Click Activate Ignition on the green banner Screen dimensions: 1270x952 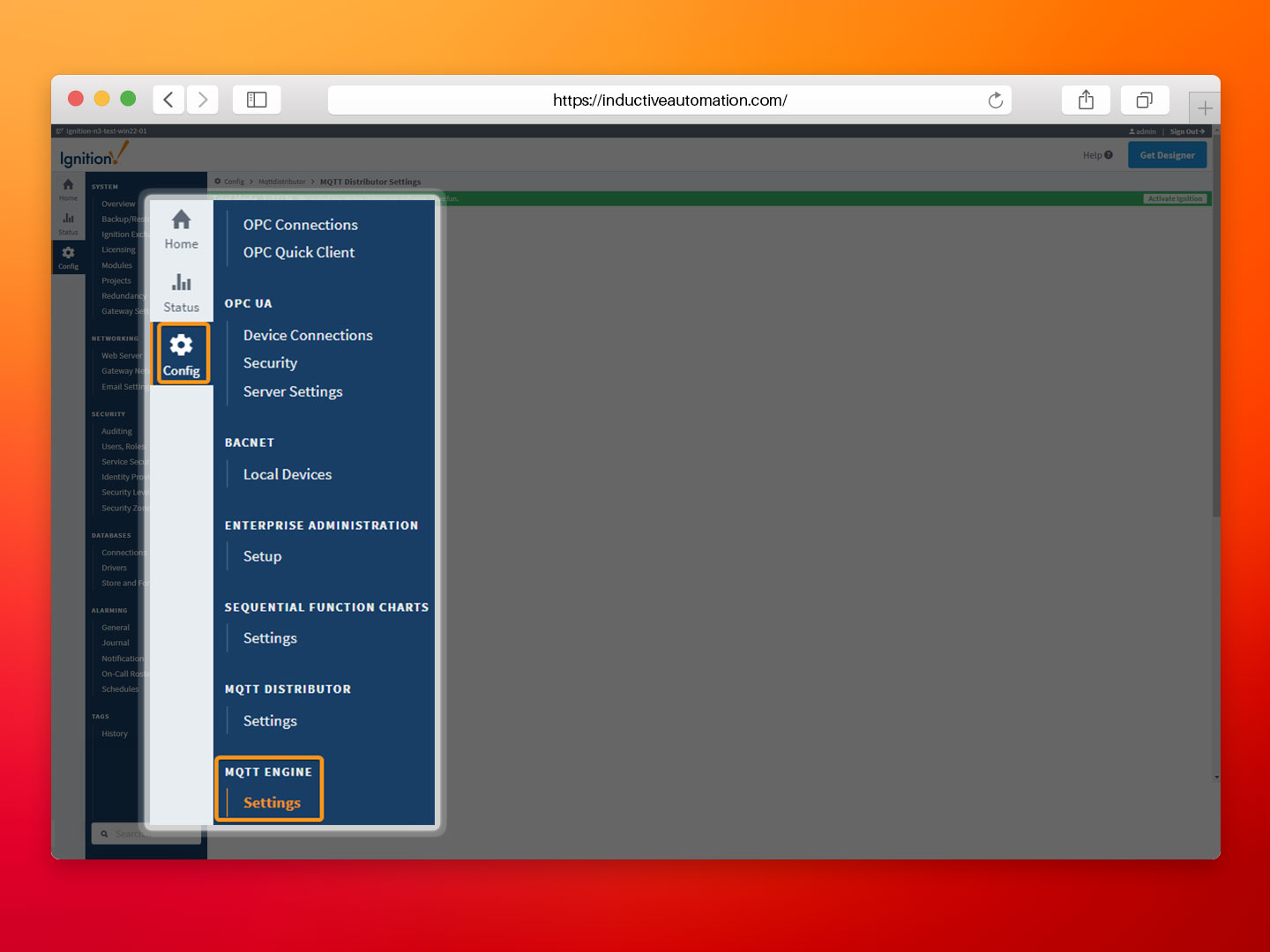click(x=1175, y=198)
